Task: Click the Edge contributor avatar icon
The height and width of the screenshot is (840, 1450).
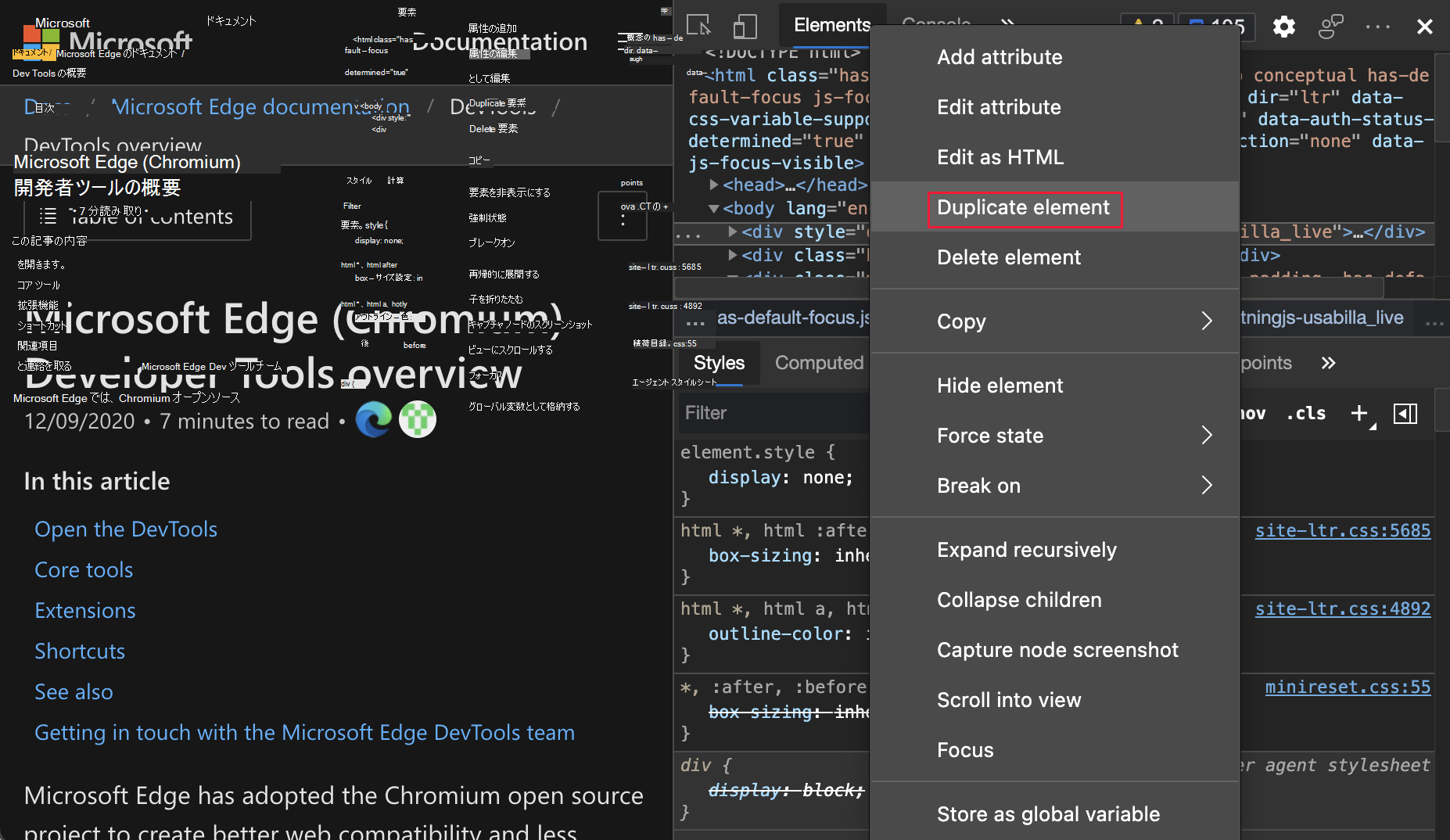Action: click(374, 419)
